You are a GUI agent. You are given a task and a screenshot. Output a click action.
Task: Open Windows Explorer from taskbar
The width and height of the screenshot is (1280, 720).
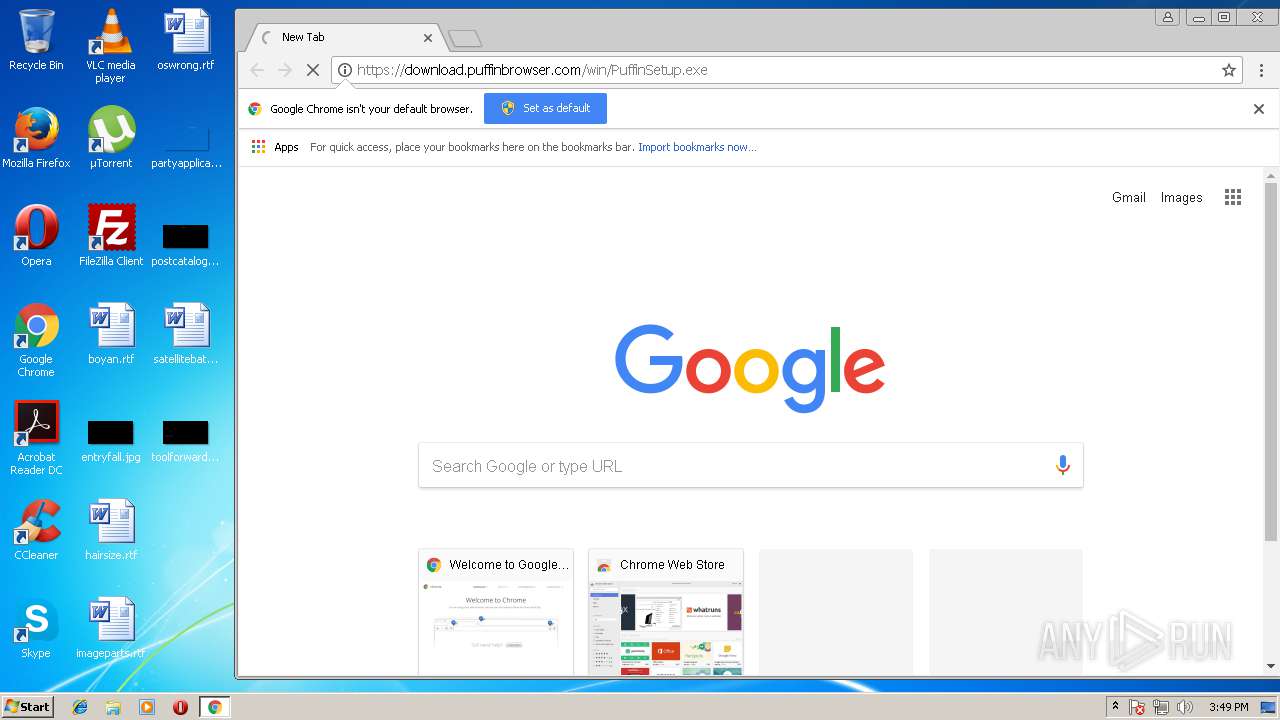113,707
